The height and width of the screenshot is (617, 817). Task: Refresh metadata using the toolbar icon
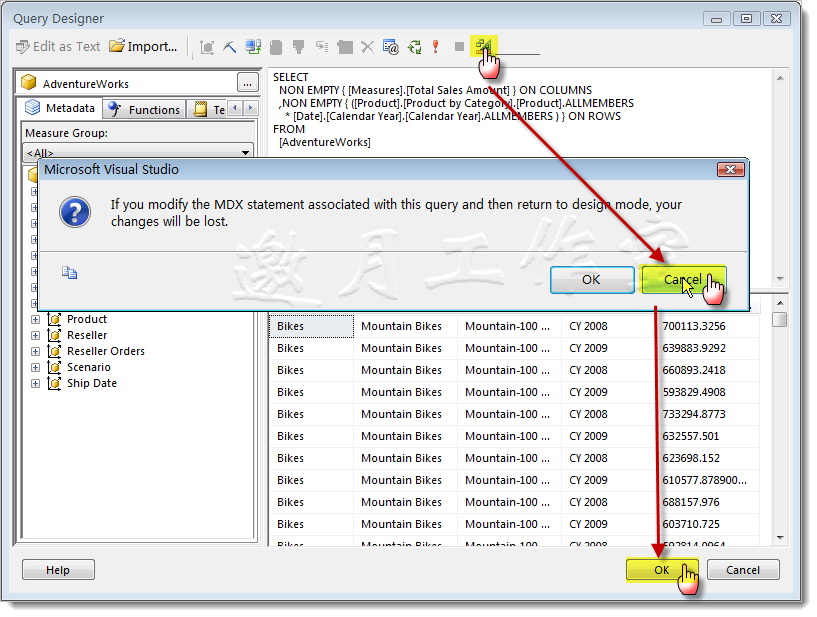(253, 47)
